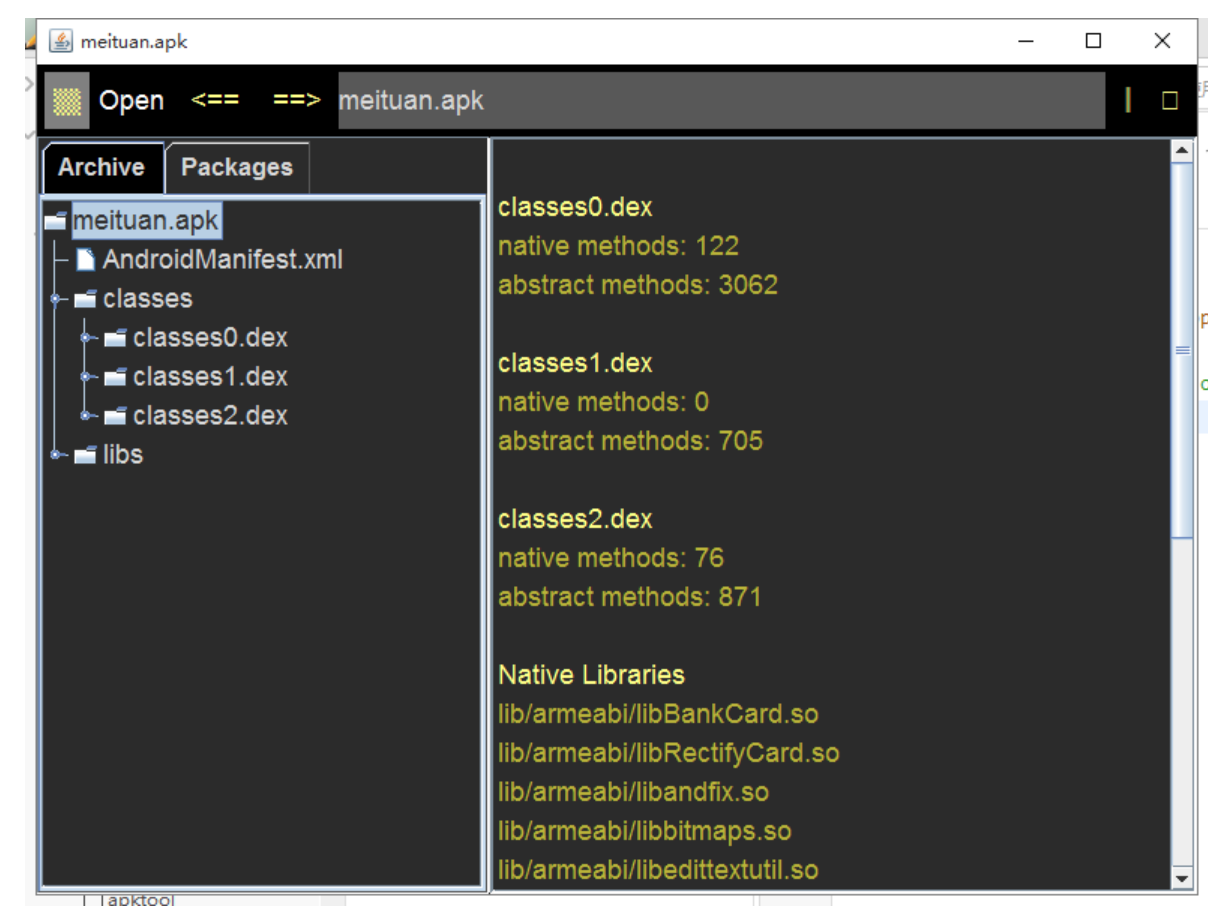Select the meituan.apk root node

(x=146, y=220)
